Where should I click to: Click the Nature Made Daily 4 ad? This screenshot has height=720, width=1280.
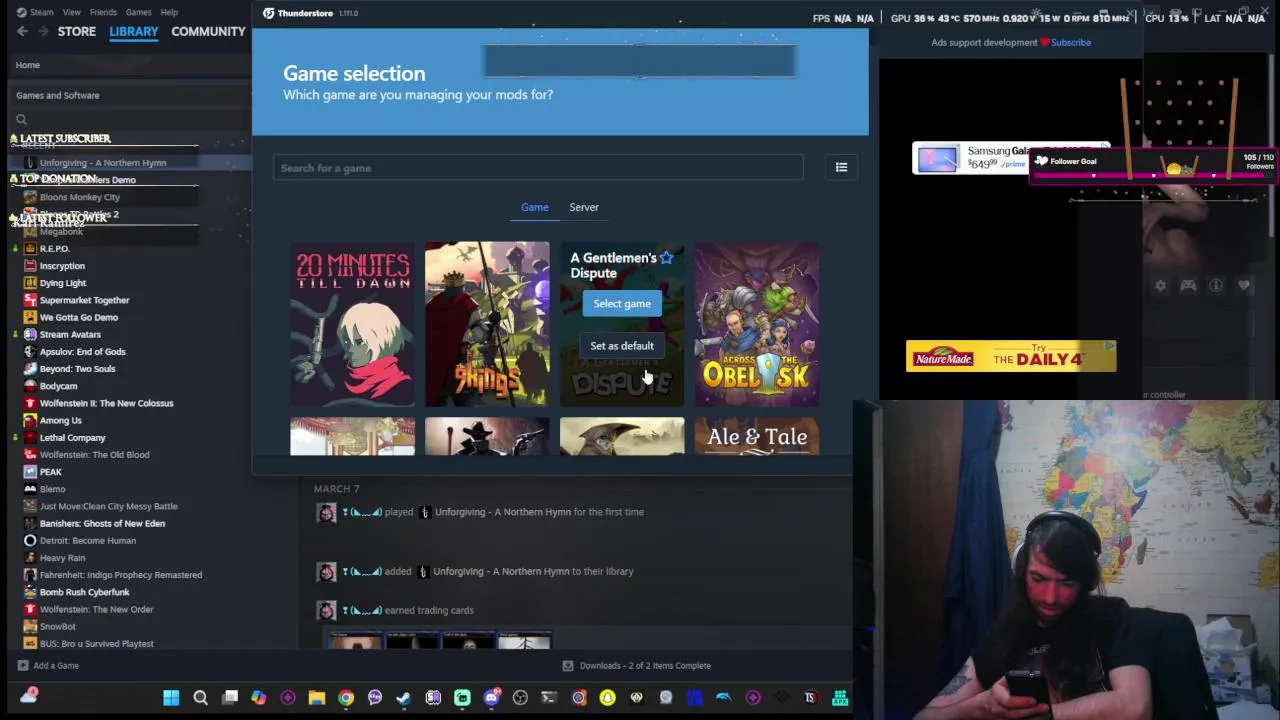1011,357
